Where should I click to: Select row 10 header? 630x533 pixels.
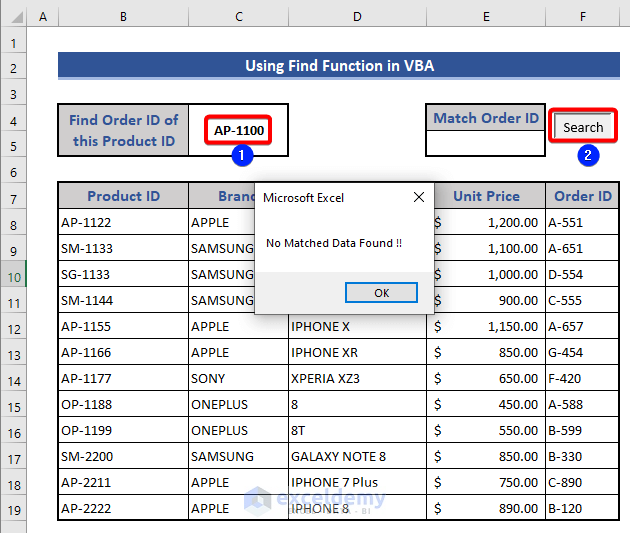coord(14,274)
